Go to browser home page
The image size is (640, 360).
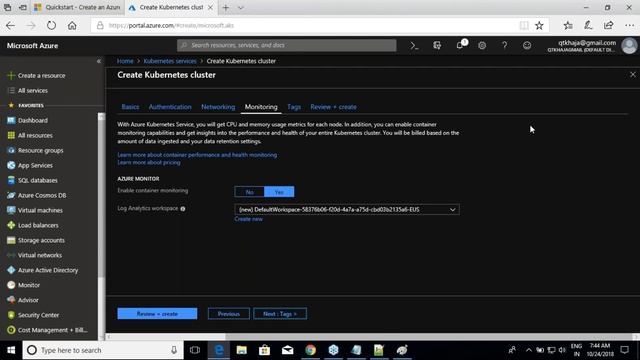(72, 25)
